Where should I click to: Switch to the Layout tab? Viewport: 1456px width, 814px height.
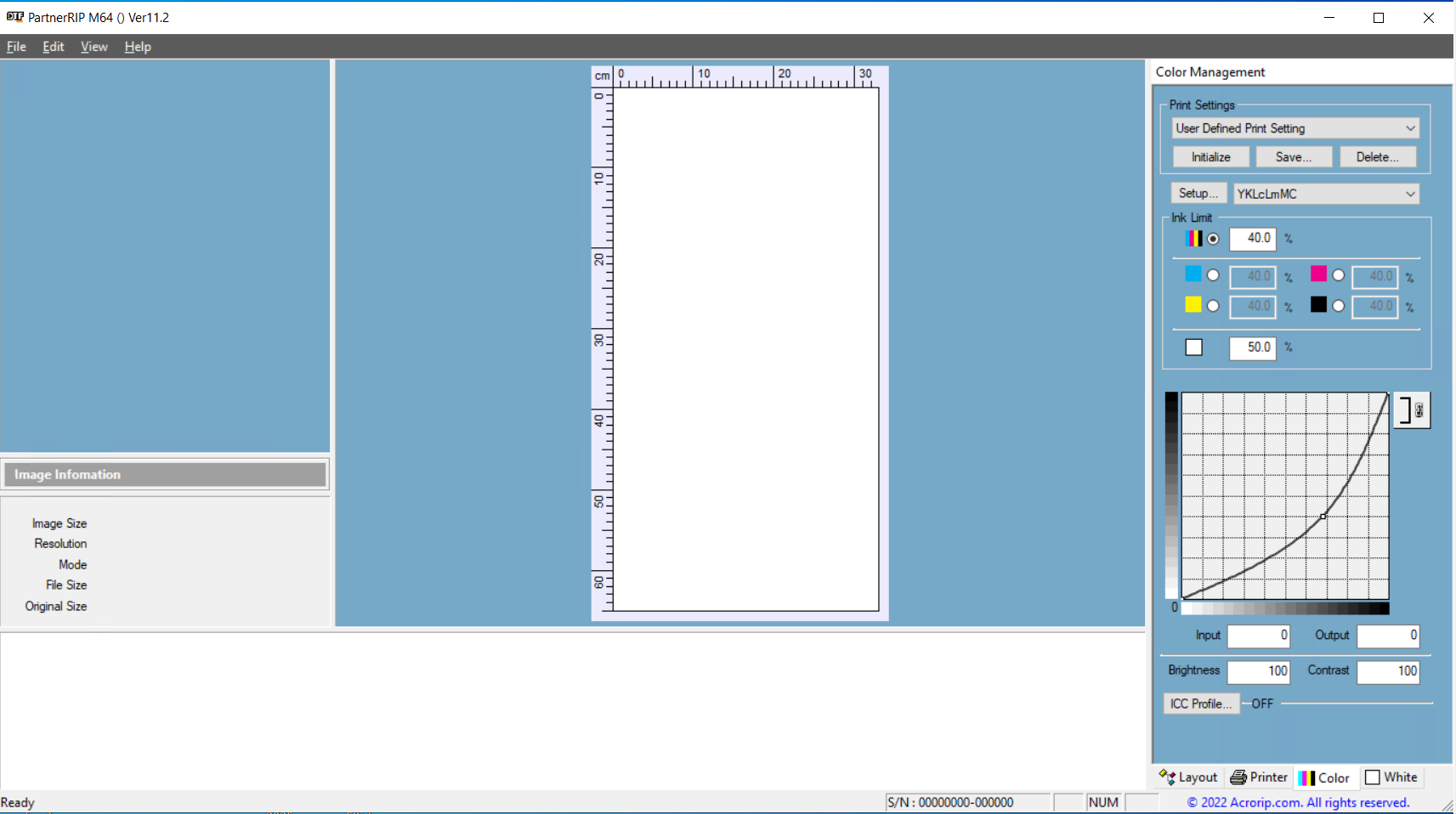click(x=1188, y=777)
